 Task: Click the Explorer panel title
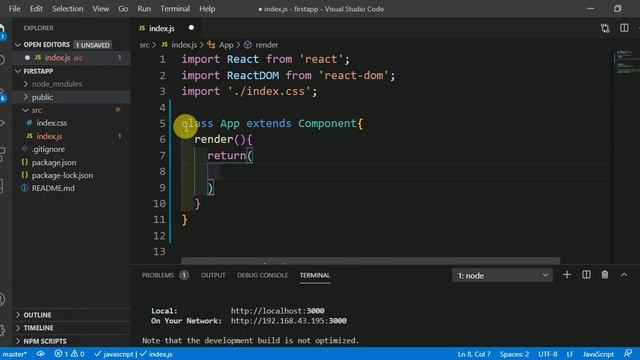tap(38, 28)
